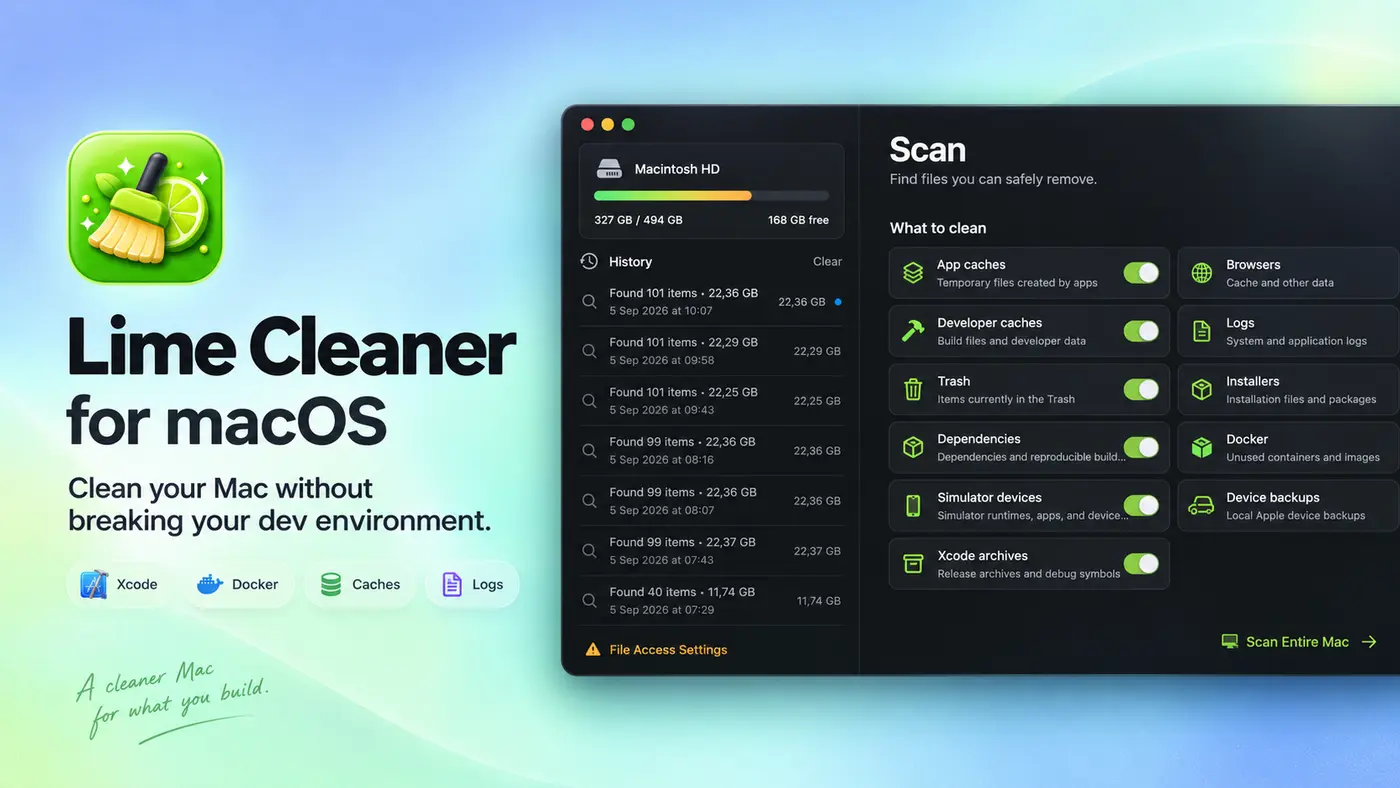Open scan from 5 Sep 2026 at 09:43
Image resolution: width=1400 pixels, height=788 pixels.
pos(711,401)
